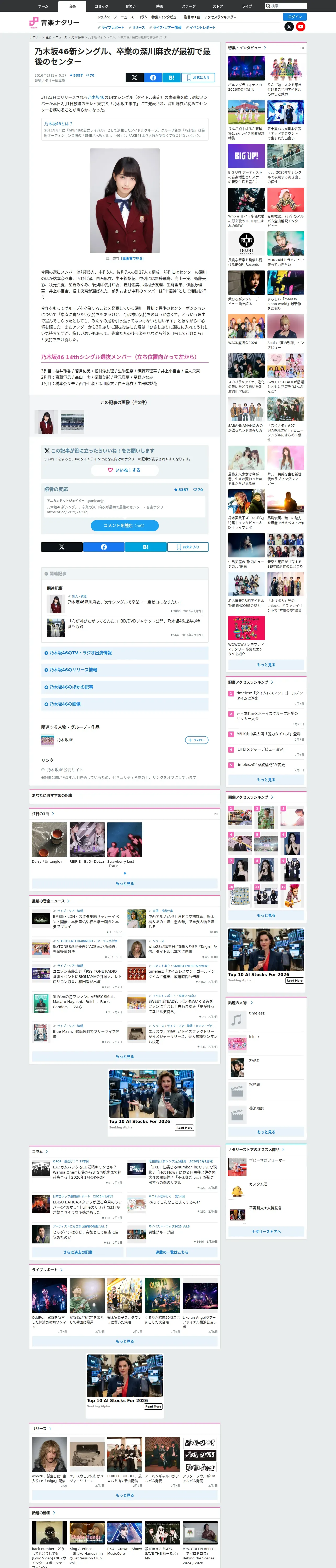The height and width of the screenshot is (1568, 336).
Task: Open ZARD in 話題の人物 list
Action: tap(254, 1061)
